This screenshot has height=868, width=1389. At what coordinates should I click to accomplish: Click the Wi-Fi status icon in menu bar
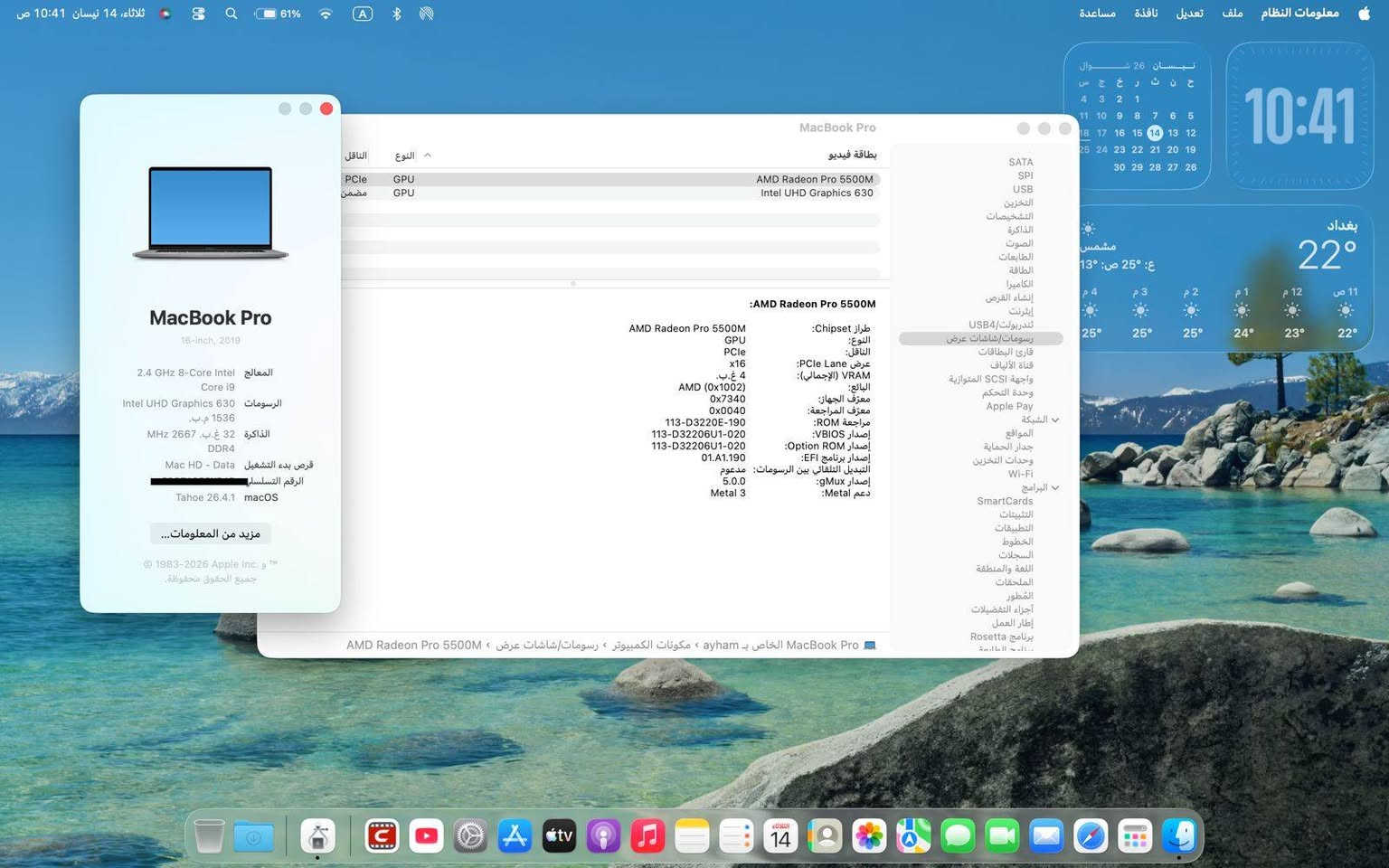(x=326, y=14)
